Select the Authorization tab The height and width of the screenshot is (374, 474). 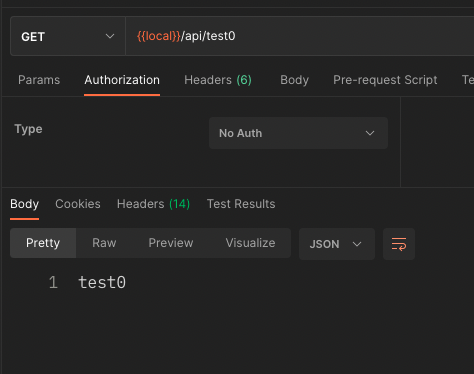pyautogui.click(x=122, y=80)
